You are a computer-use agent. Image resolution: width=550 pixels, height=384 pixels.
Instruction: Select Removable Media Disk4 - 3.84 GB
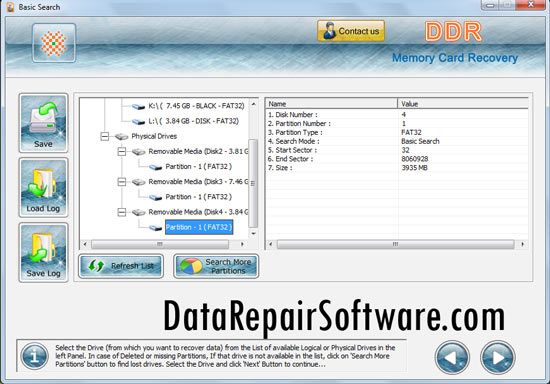click(x=198, y=212)
